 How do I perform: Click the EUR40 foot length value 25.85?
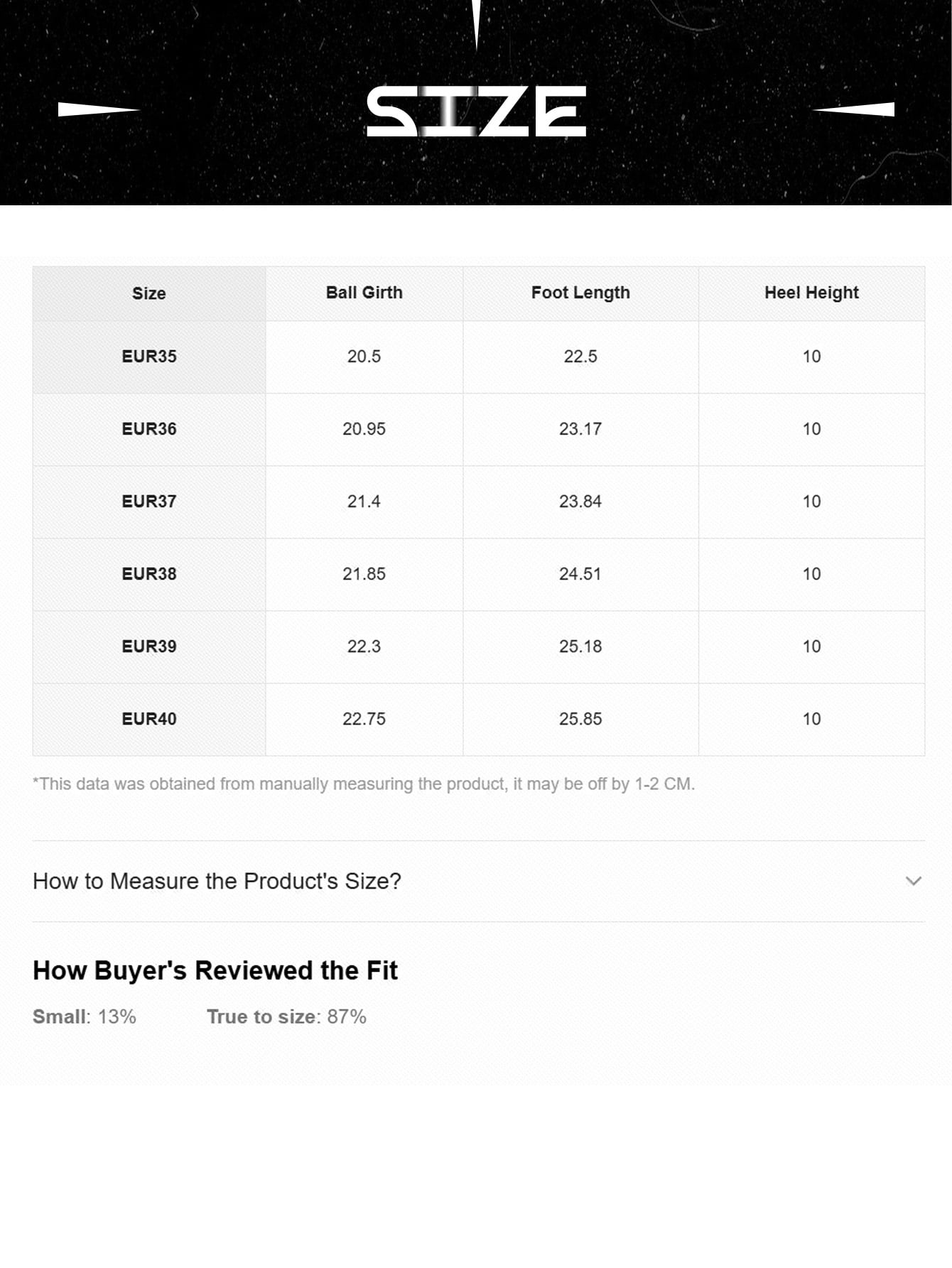click(x=580, y=719)
